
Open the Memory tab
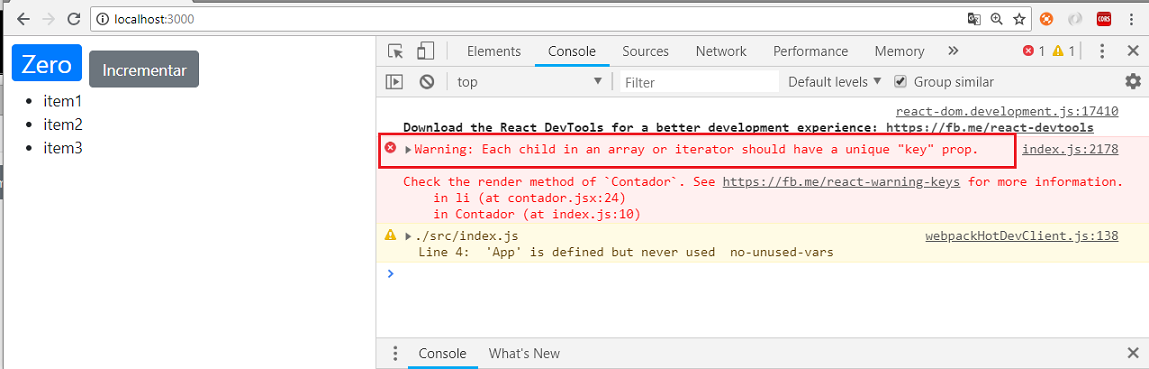(x=899, y=51)
